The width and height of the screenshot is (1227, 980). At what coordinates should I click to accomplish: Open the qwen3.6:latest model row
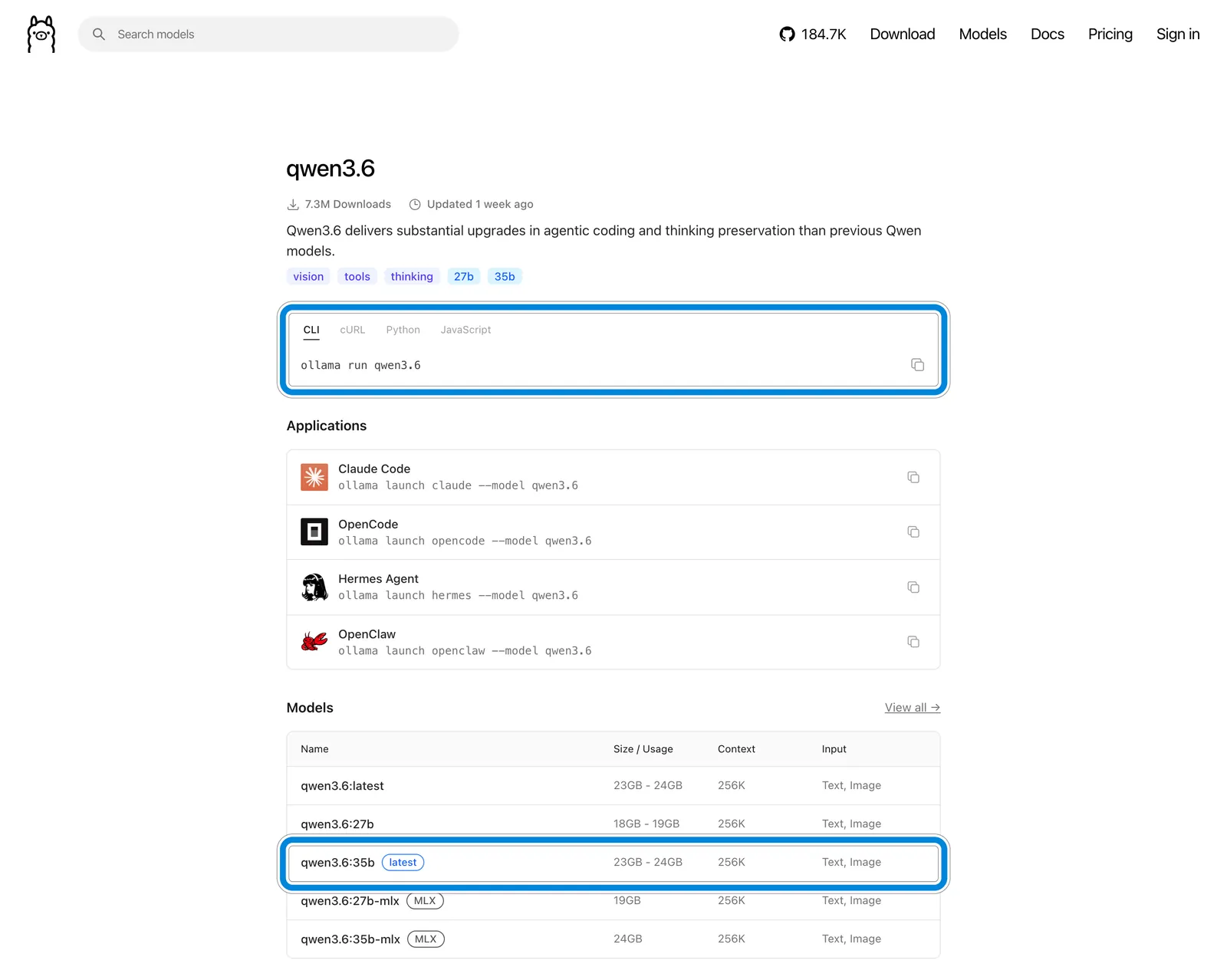[x=613, y=786]
